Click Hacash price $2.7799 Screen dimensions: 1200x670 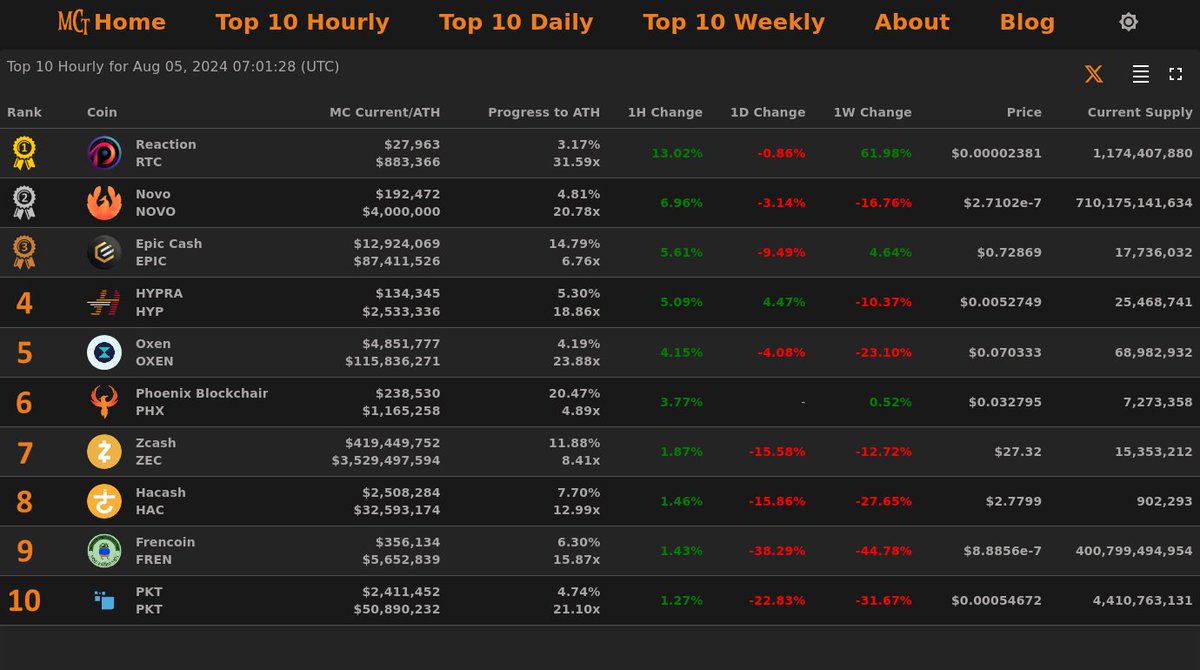click(x=1014, y=501)
